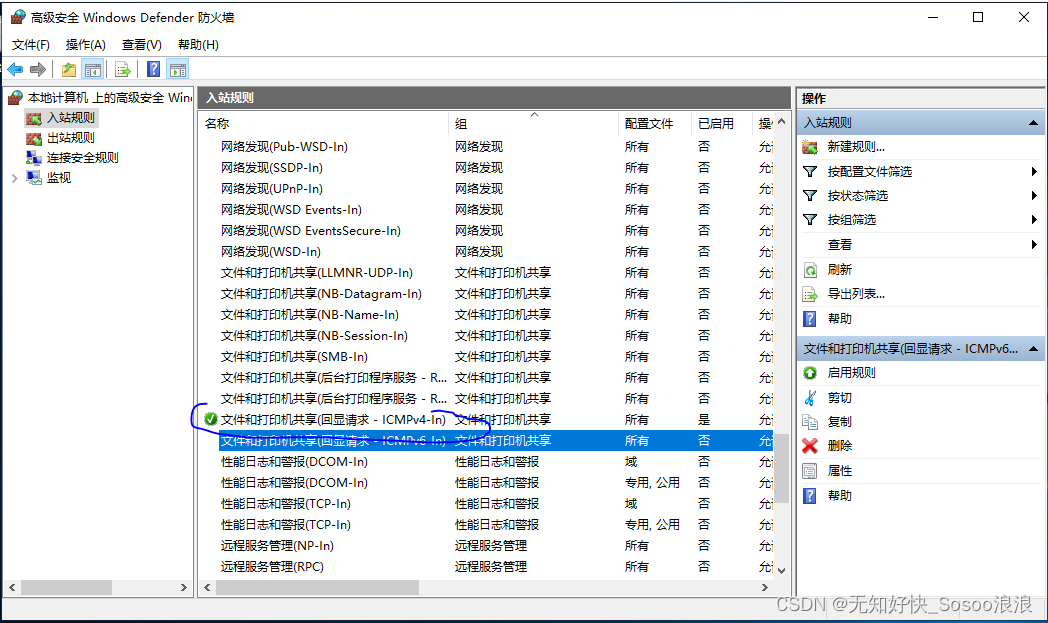Click the Back navigation arrow in toolbar

[14, 68]
